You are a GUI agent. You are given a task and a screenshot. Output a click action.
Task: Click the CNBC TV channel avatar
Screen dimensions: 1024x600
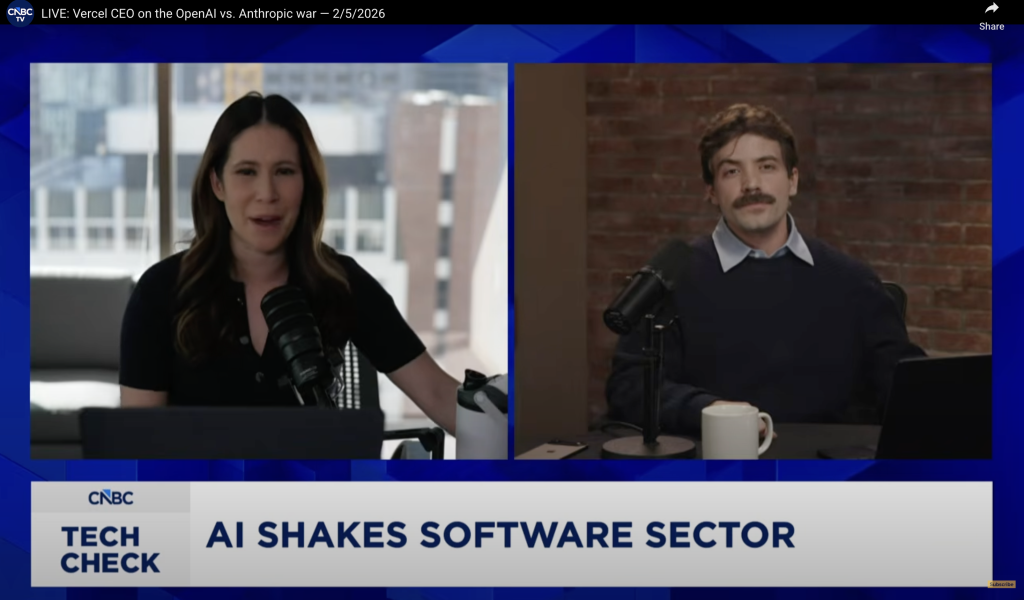coord(20,13)
